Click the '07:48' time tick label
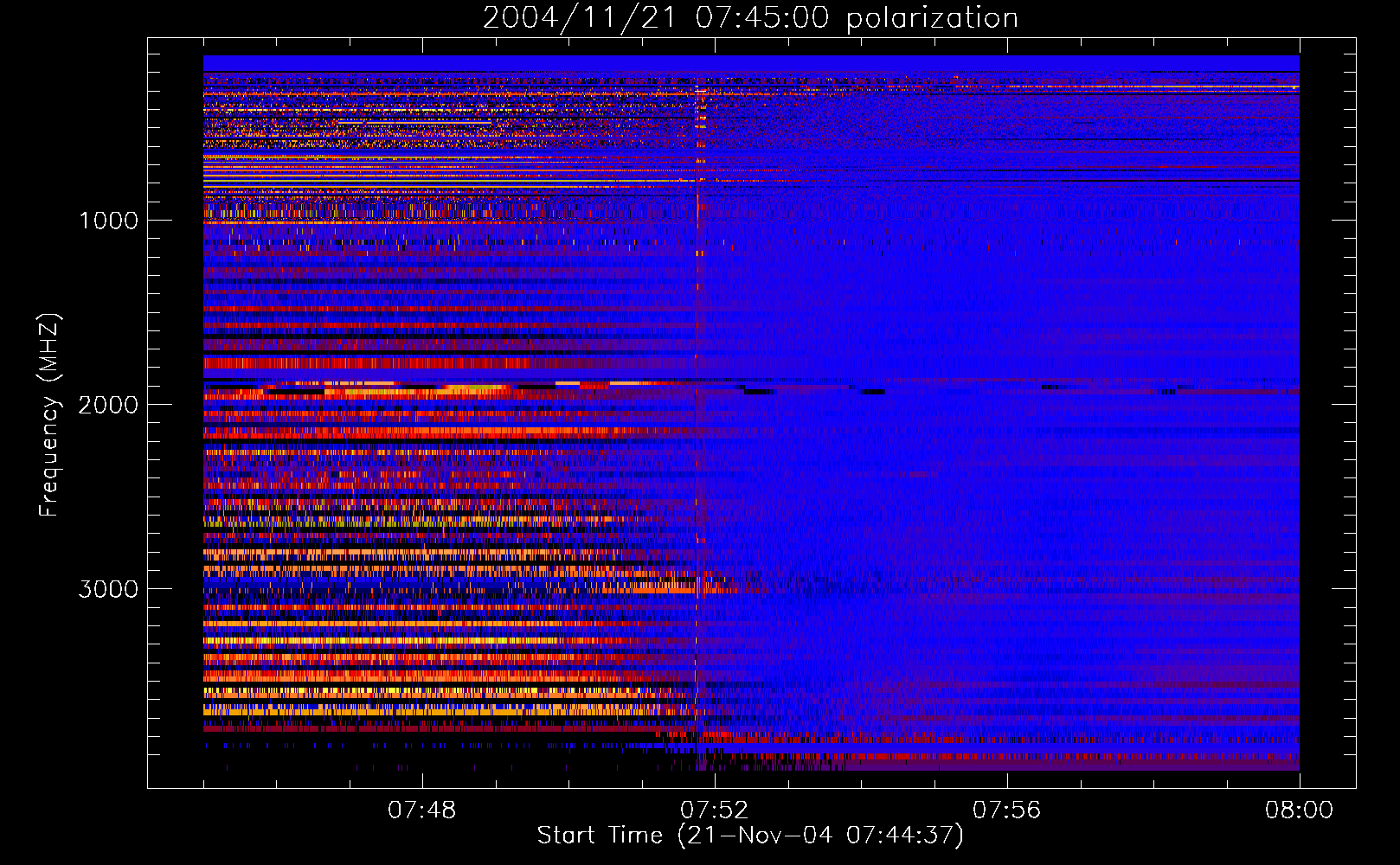This screenshot has width=1400, height=865. (x=422, y=811)
